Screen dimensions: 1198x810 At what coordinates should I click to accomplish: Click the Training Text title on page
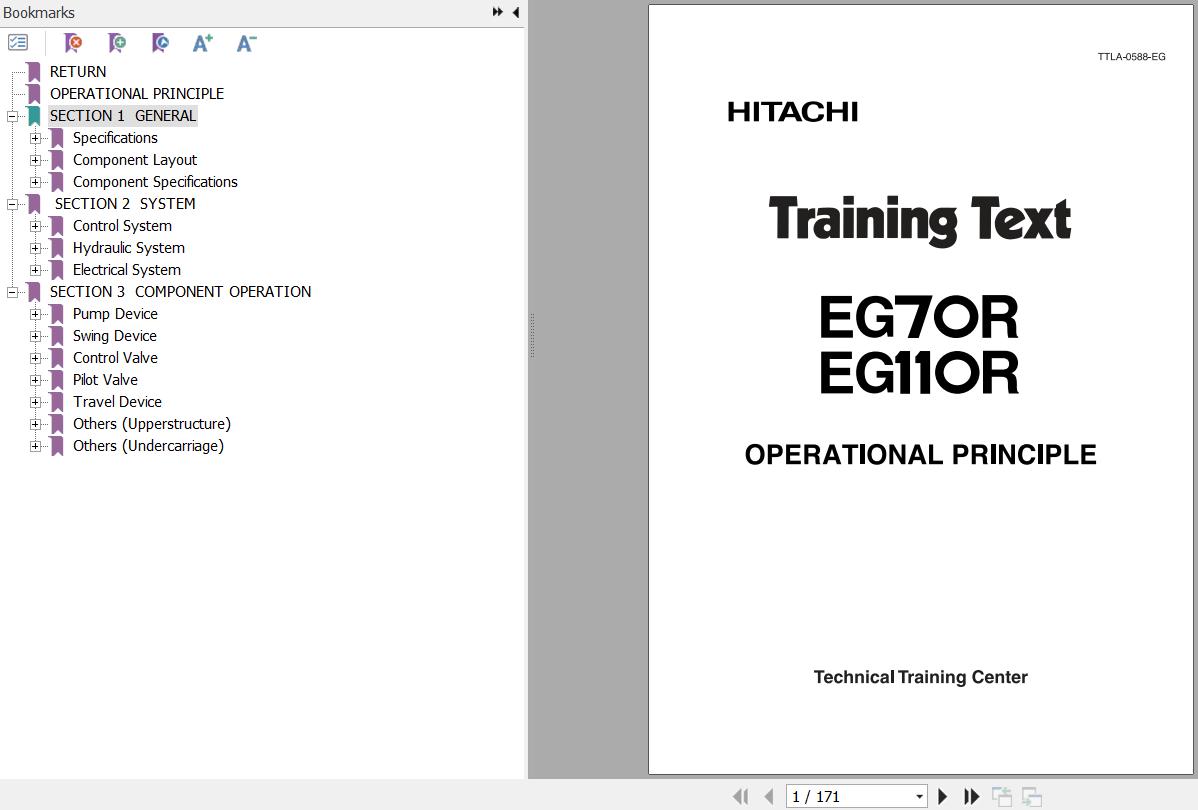coord(920,220)
